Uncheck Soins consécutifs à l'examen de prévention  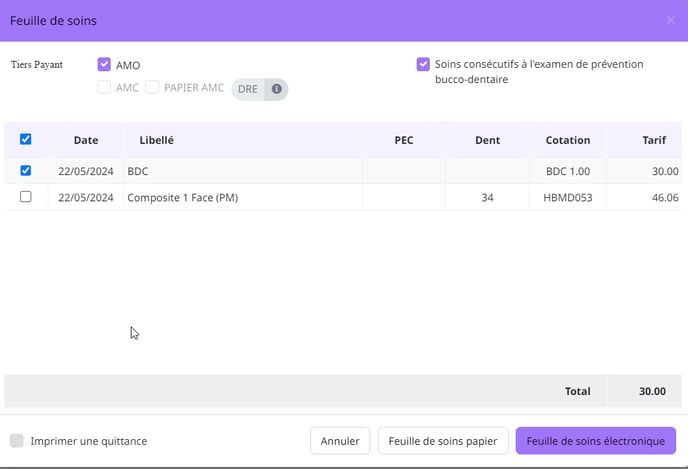tap(423, 64)
